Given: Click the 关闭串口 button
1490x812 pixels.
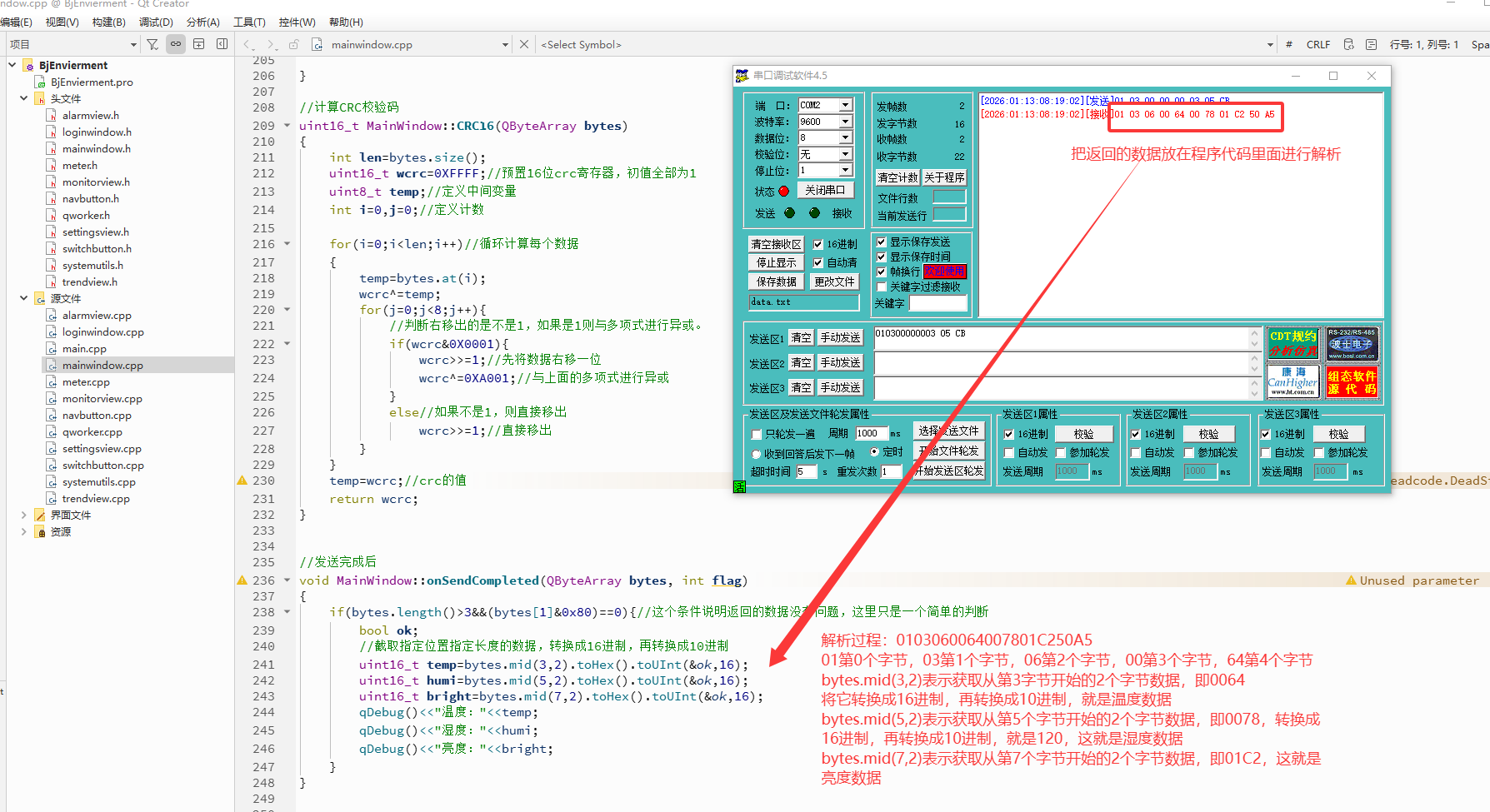Looking at the screenshot, I should click(825, 190).
